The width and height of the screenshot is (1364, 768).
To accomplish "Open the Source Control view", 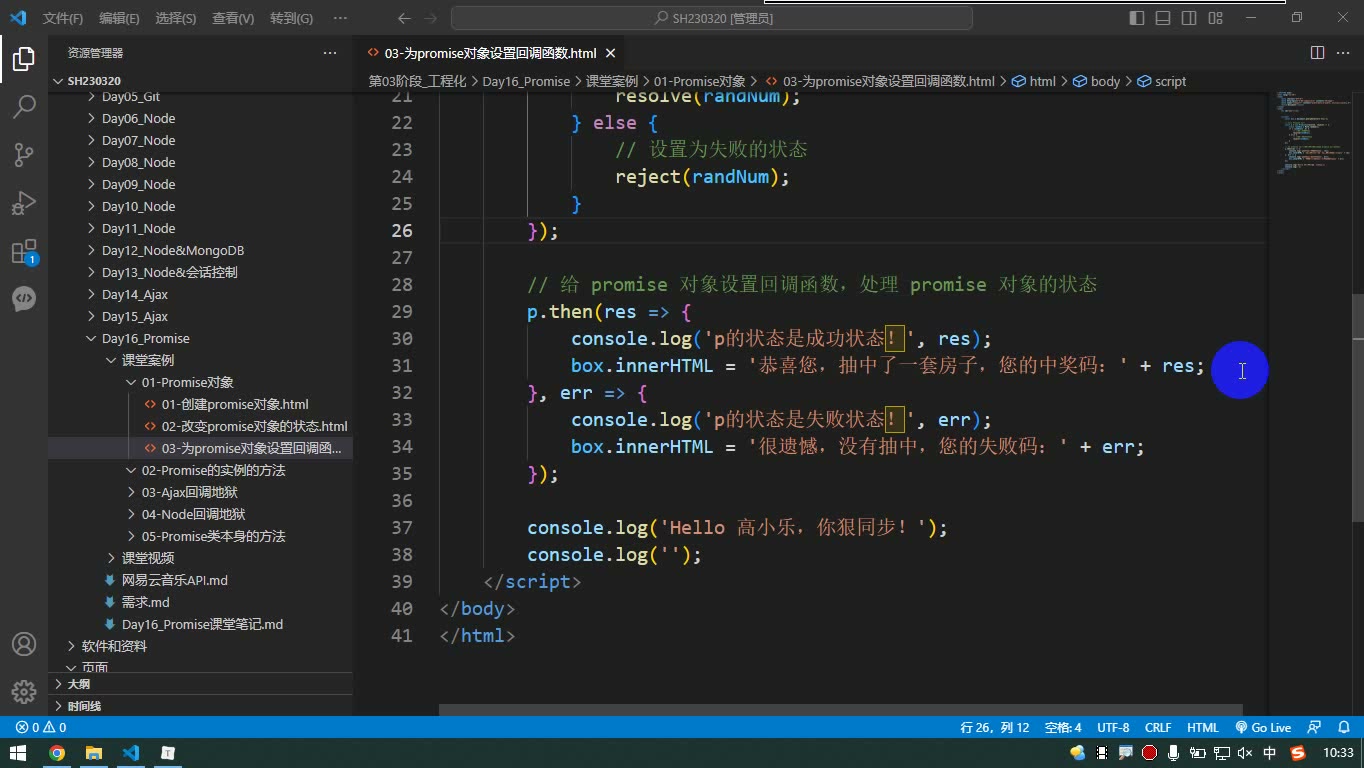I will (24, 154).
